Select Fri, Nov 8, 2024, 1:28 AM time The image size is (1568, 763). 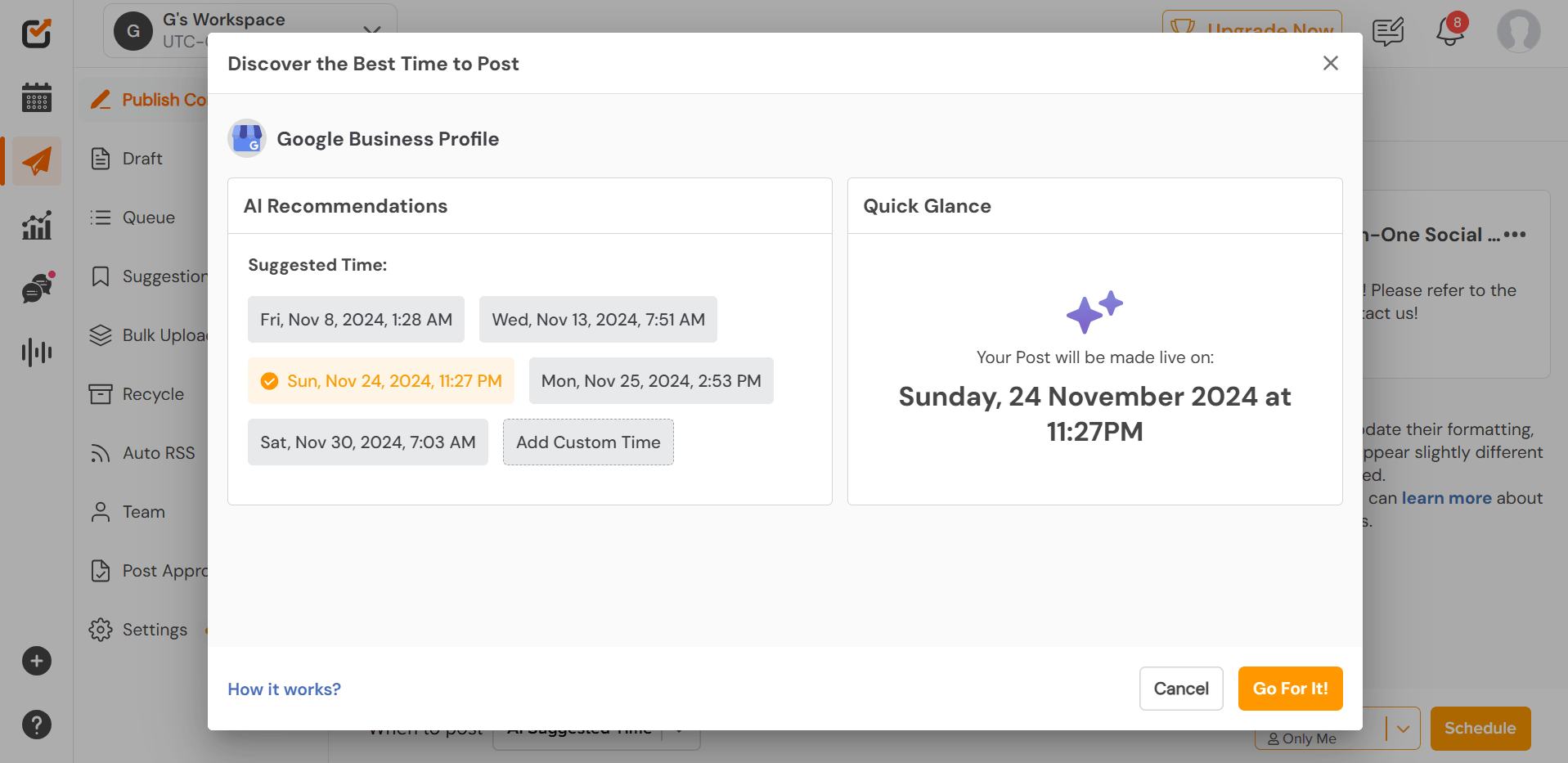[x=356, y=319]
